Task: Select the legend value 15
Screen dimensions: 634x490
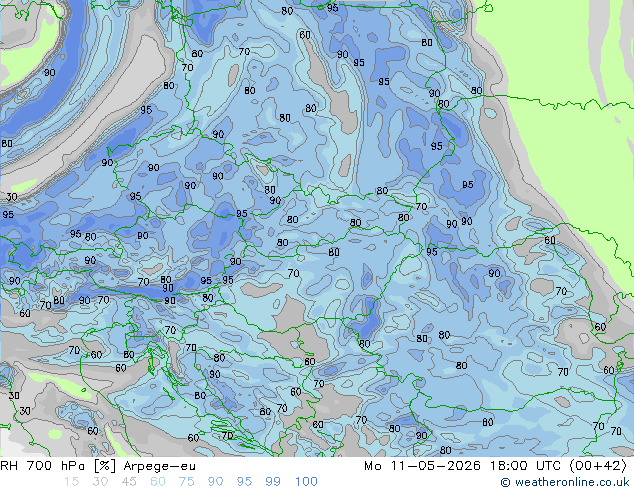Action: pyautogui.click(x=71, y=482)
